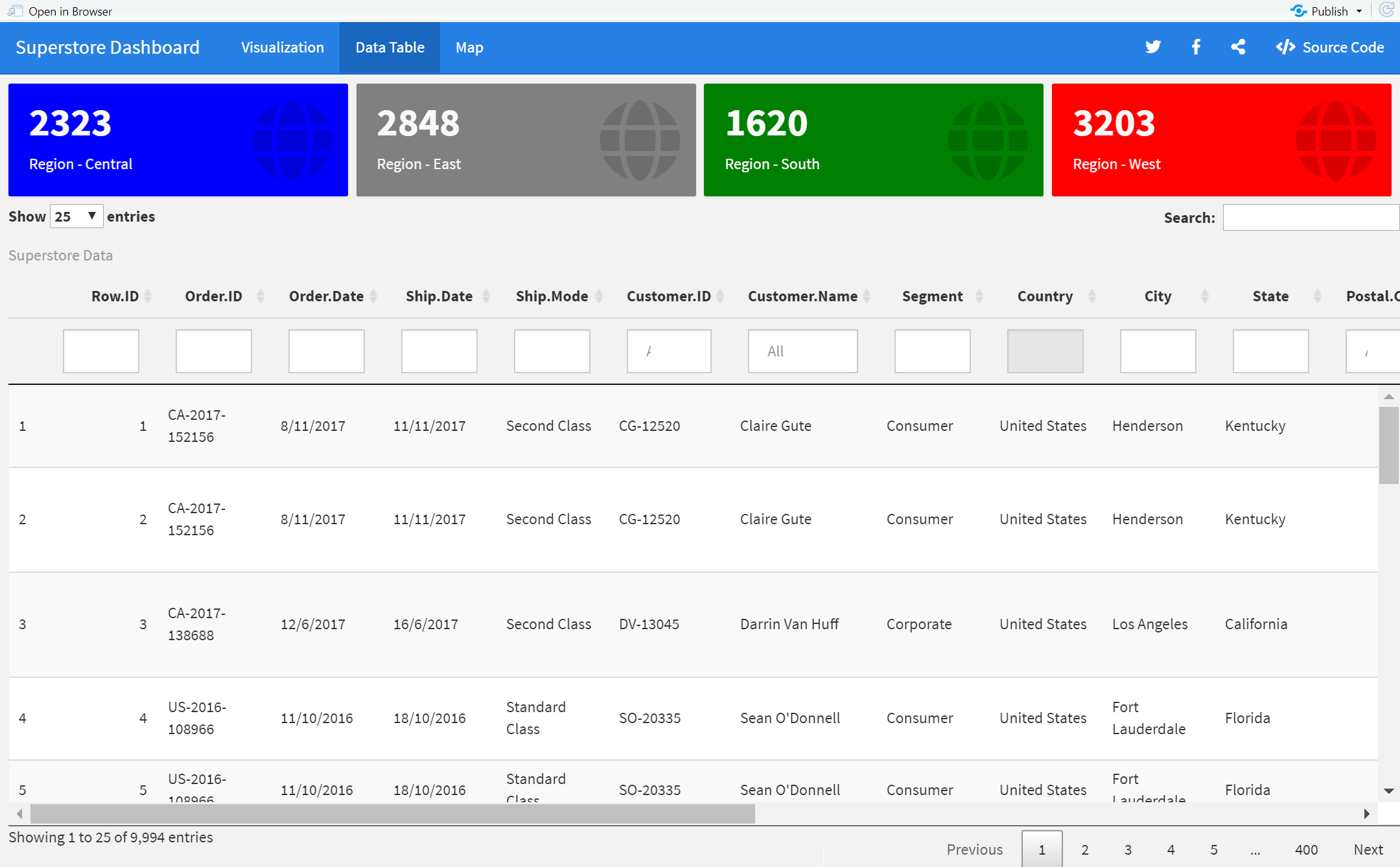
Task: Switch to the Visualization tab
Action: coord(282,47)
